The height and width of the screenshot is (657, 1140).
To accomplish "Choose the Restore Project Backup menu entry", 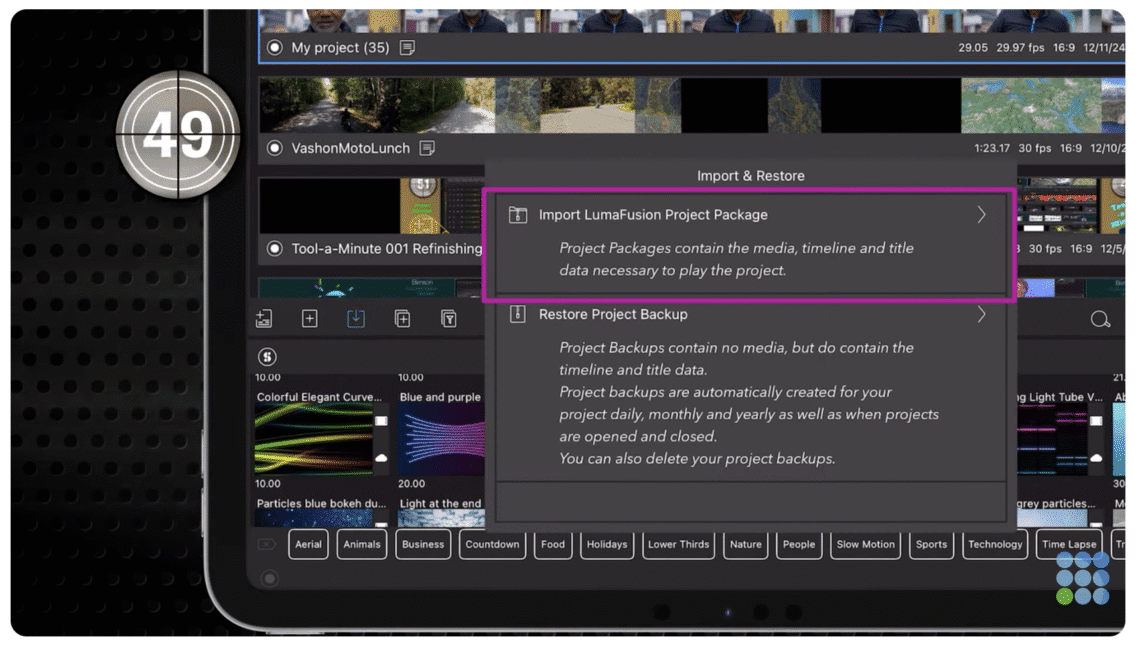I will coord(613,315).
